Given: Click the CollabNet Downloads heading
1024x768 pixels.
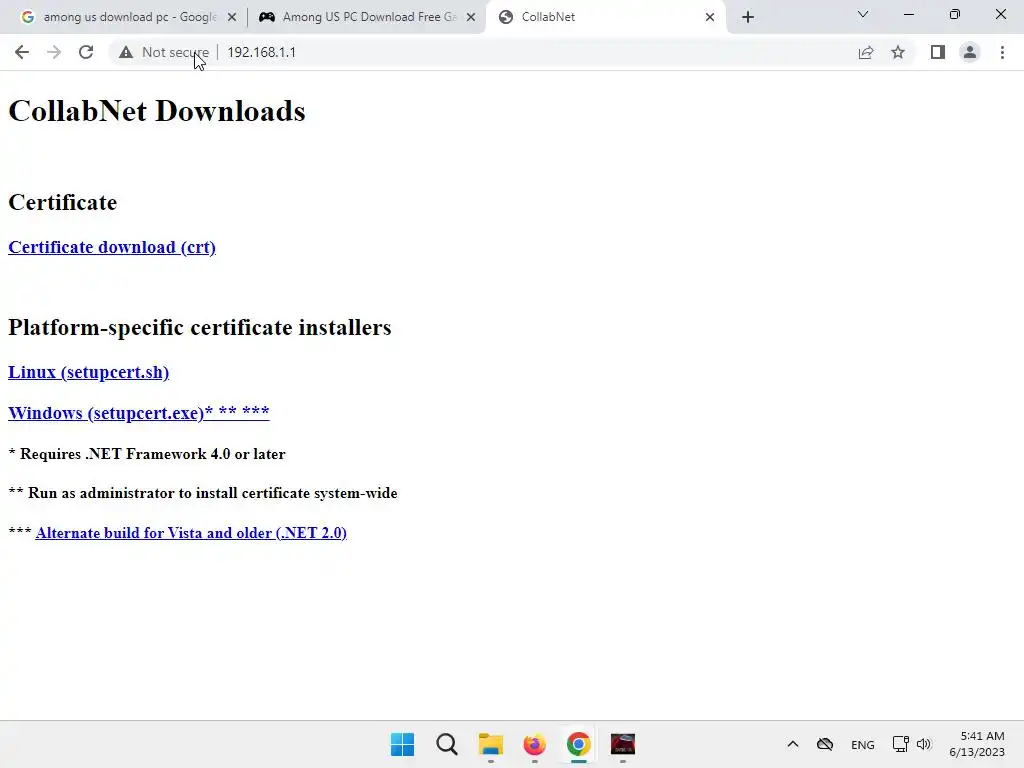Looking at the screenshot, I should click(x=157, y=111).
